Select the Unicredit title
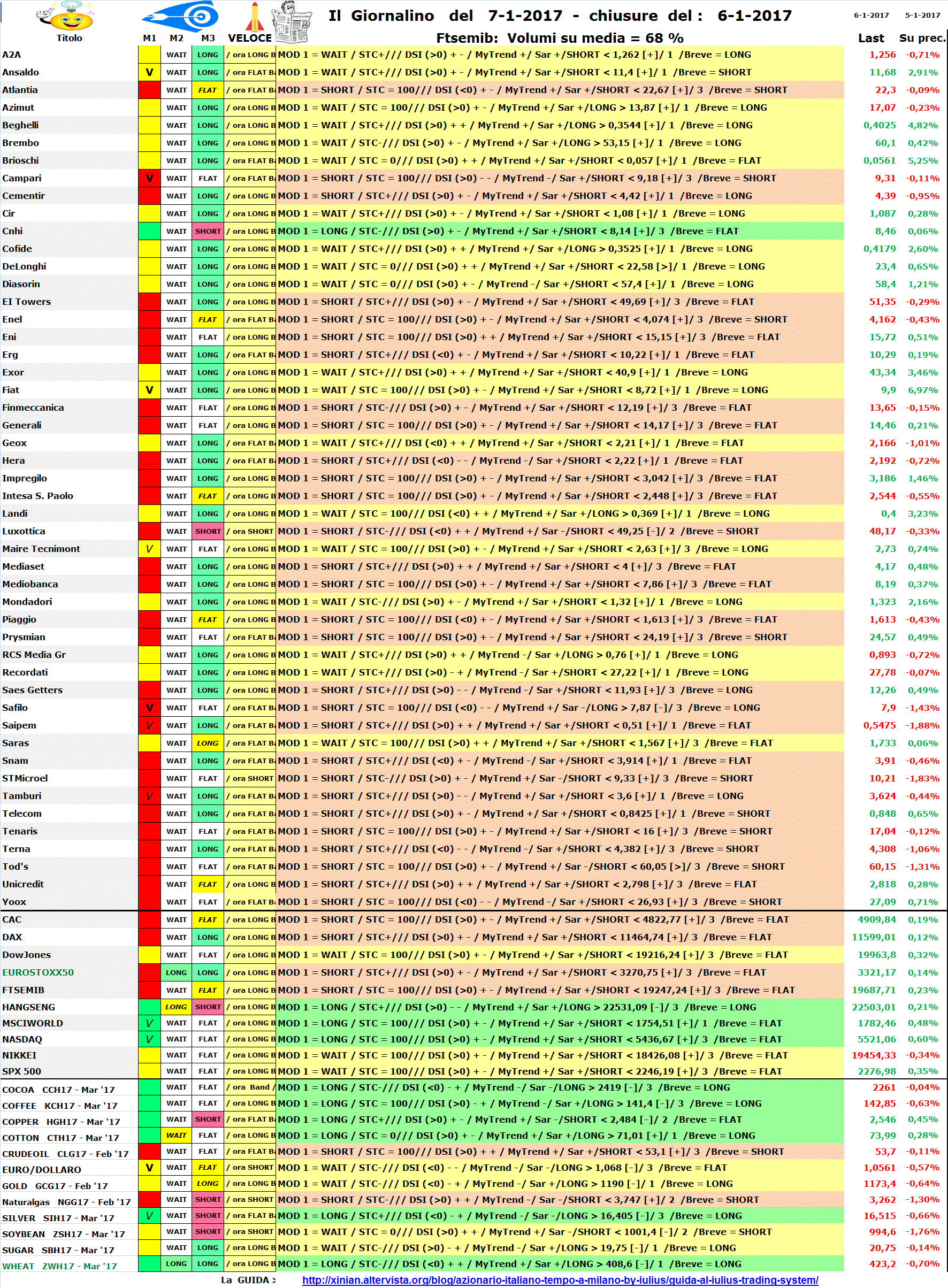 (23, 884)
